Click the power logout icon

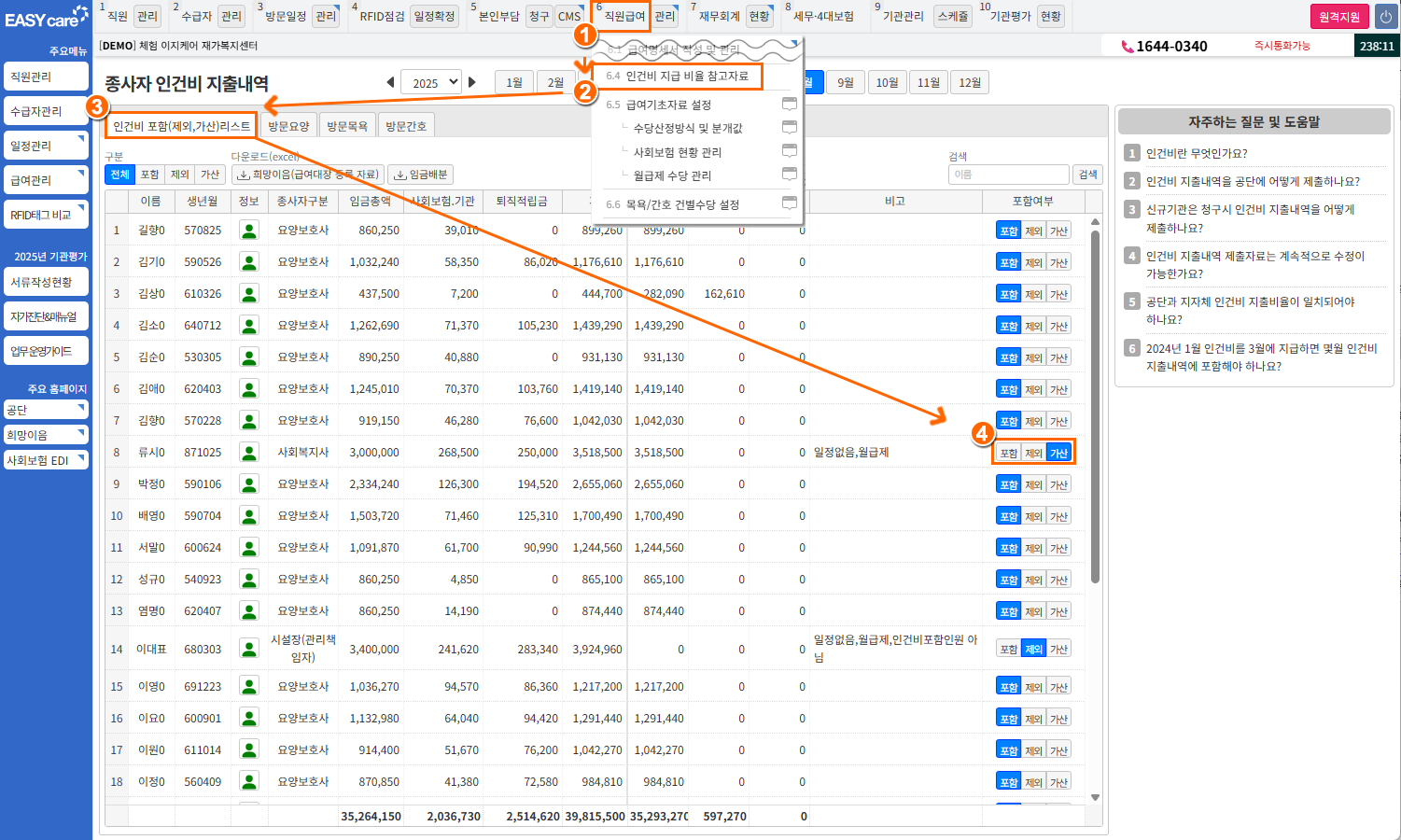[1385, 17]
